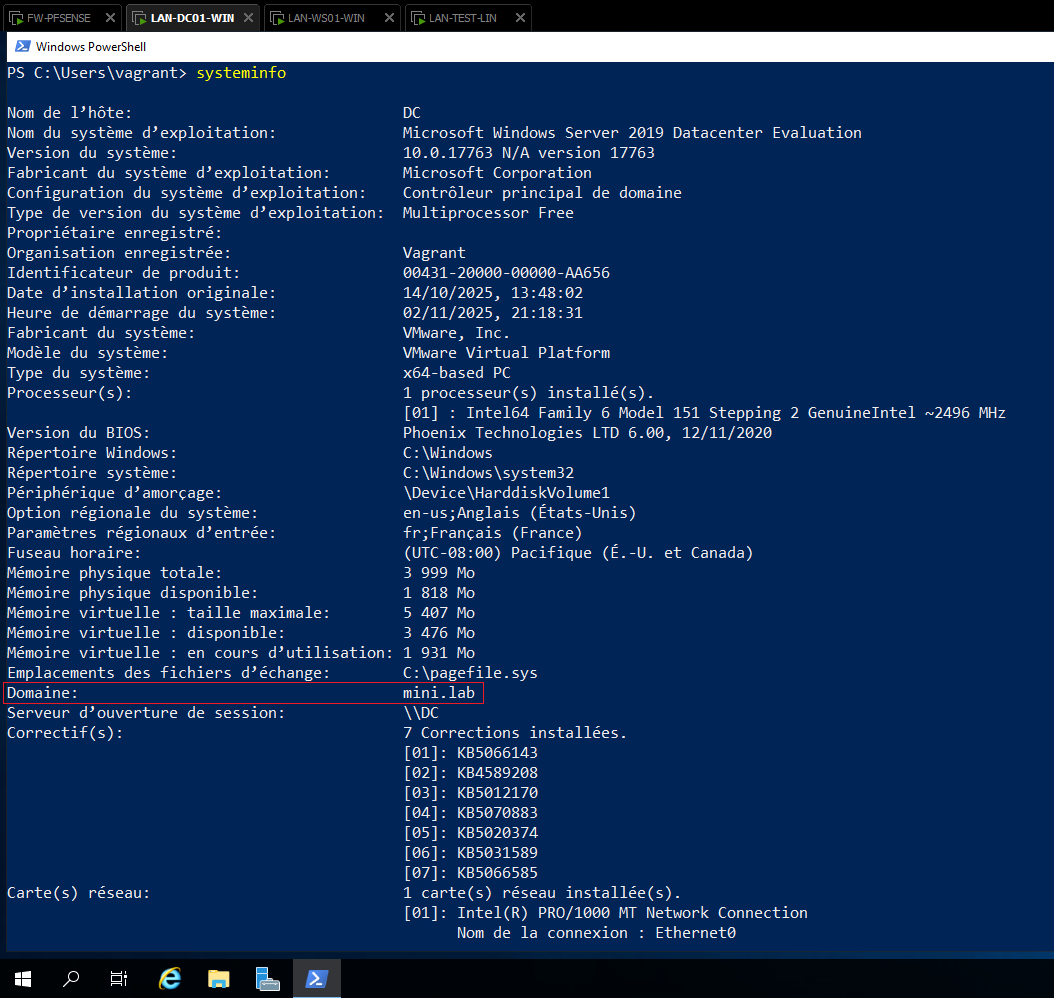1054x998 pixels.
Task: Click 'Phoenix Technologies LTD 6.00, 12/11/2020' text
Action: (x=587, y=433)
